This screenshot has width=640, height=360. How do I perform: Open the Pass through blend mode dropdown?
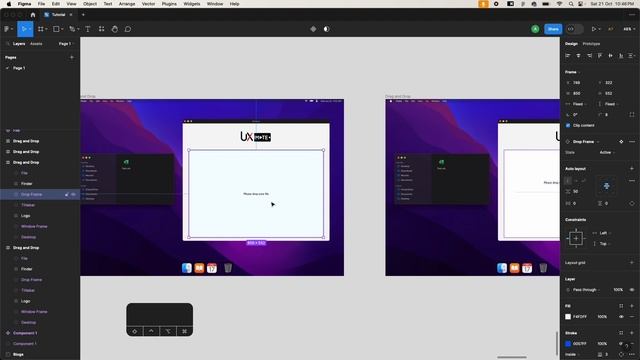point(587,290)
